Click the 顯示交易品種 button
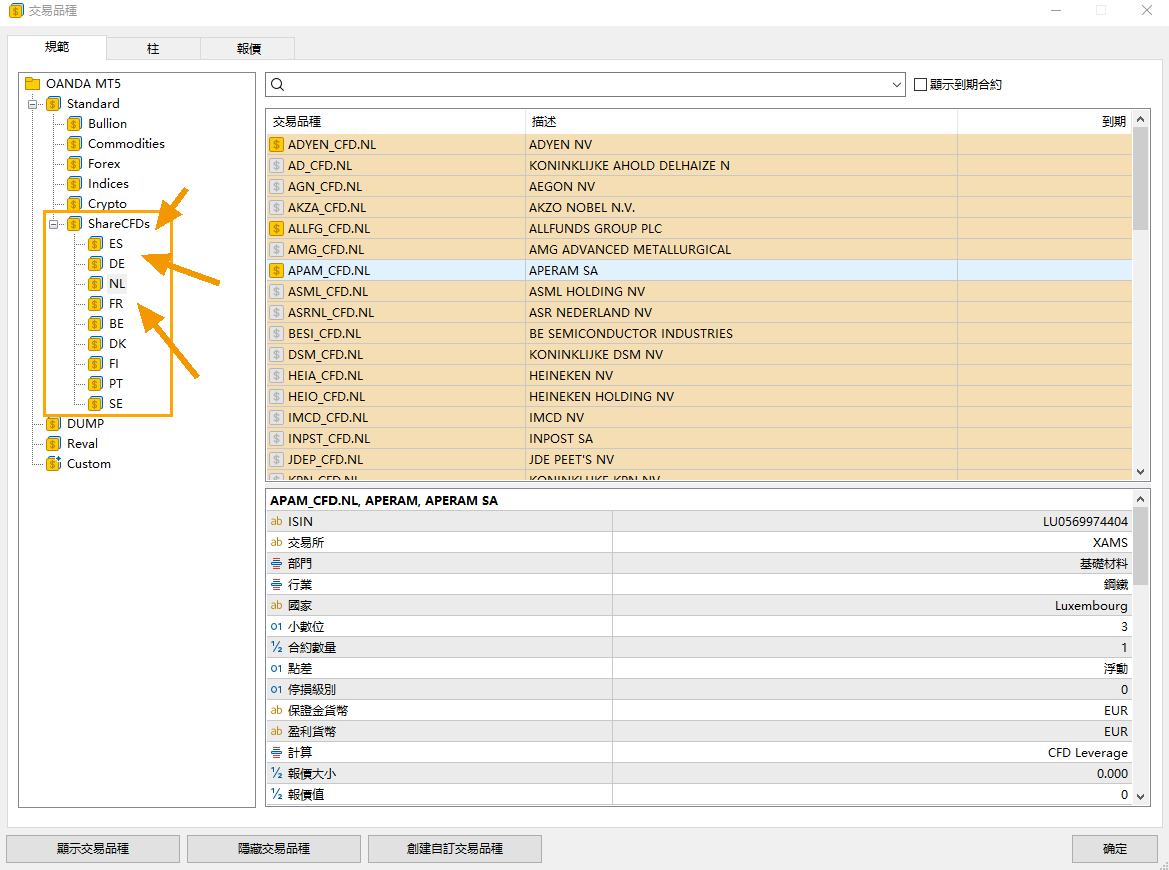1169x870 pixels. tap(93, 848)
